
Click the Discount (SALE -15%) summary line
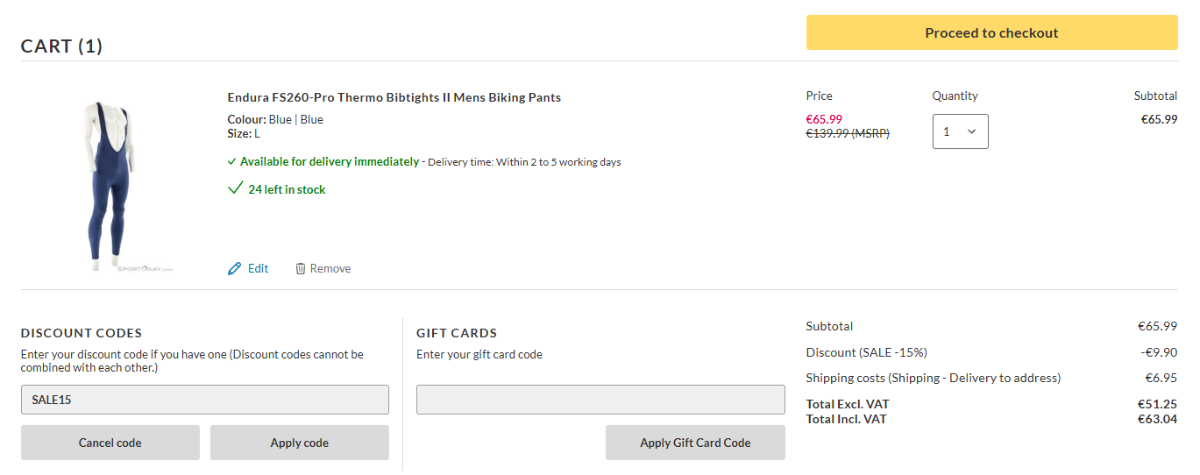coord(866,352)
